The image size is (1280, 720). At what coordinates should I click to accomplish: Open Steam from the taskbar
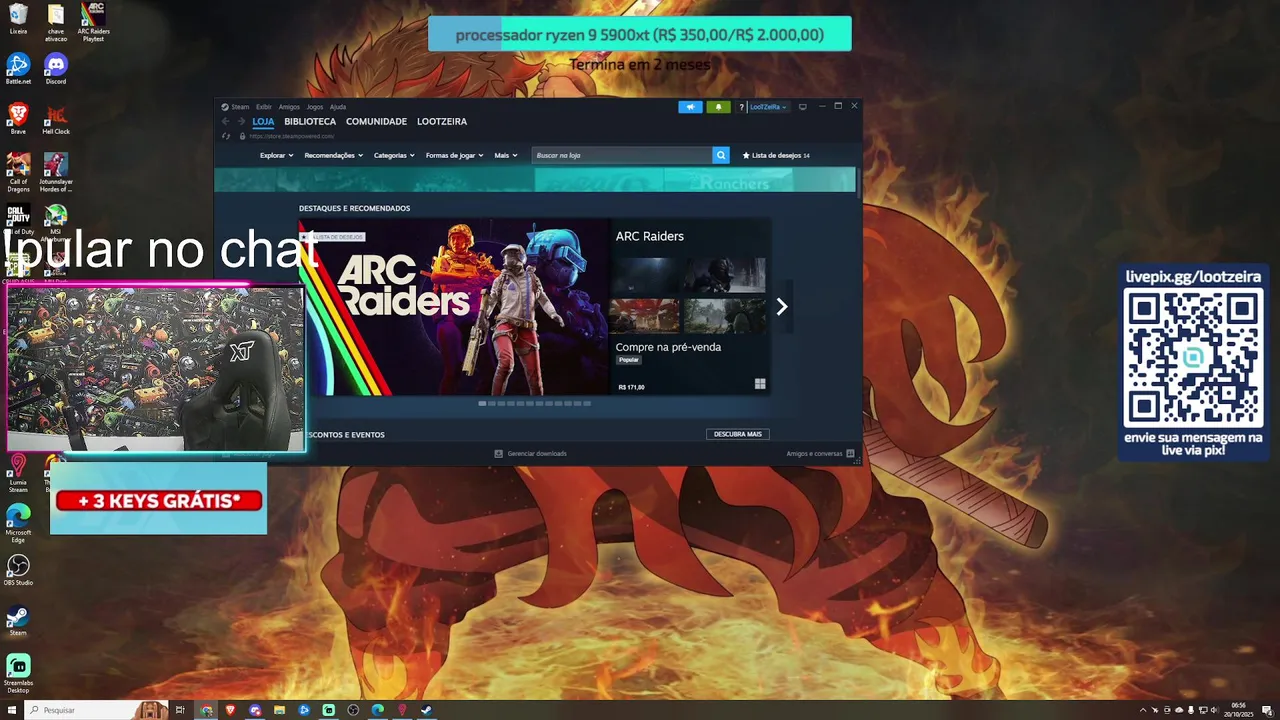[x=426, y=710]
